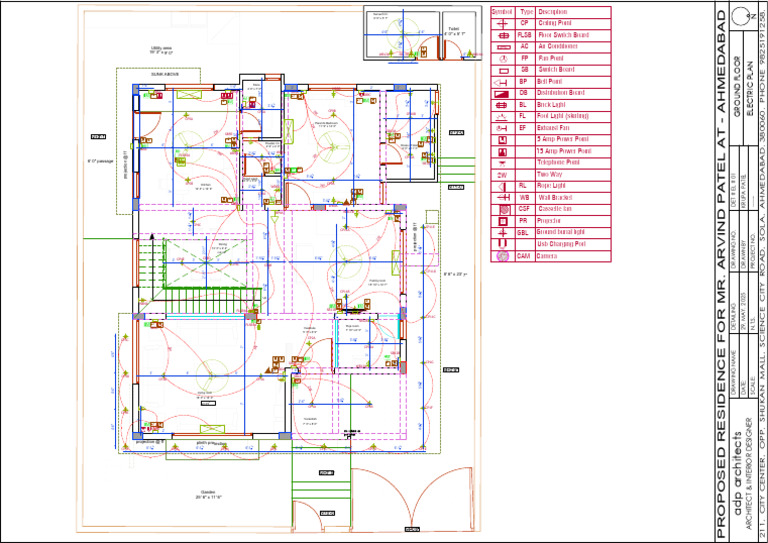Click the Ceiling Point symbol in legend
The image size is (768, 543).
[503, 24]
